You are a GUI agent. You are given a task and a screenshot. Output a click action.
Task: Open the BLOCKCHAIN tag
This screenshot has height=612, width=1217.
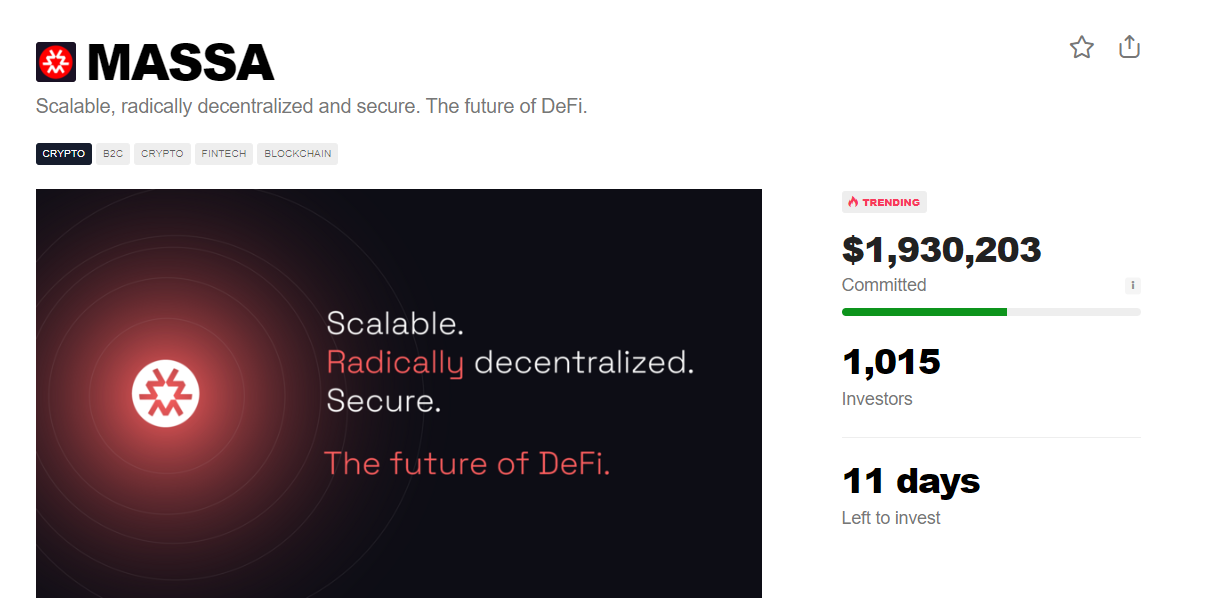click(x=297, y=154)
